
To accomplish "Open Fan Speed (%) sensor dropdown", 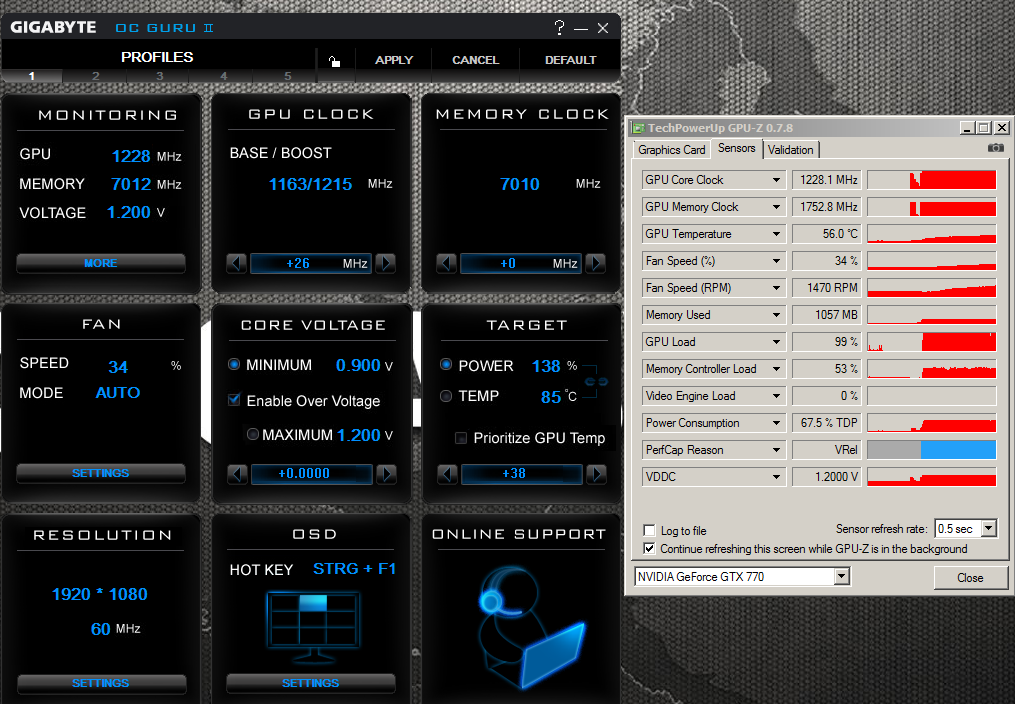I will point(776,261).
